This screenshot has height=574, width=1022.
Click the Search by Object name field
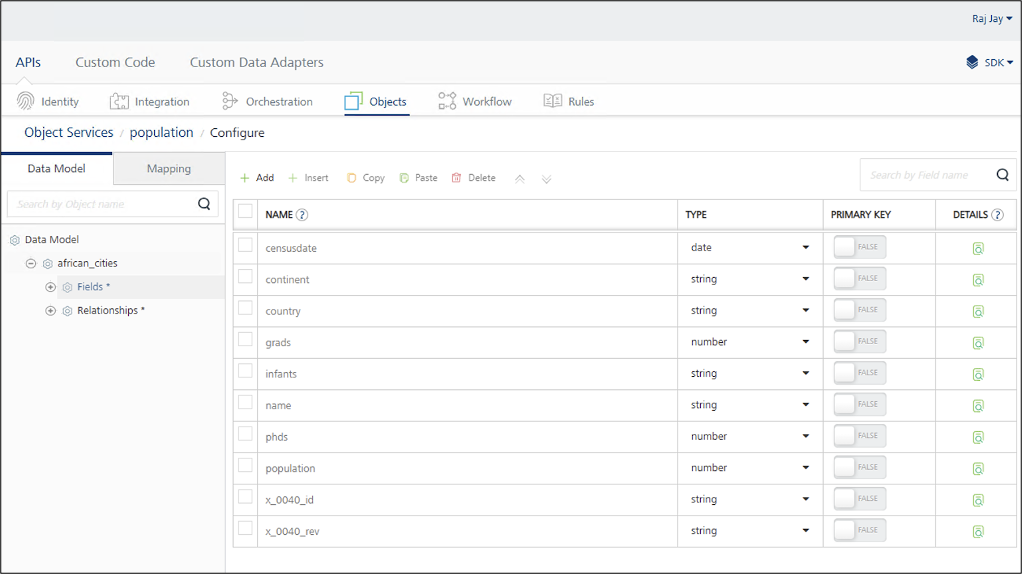[102, 204]
